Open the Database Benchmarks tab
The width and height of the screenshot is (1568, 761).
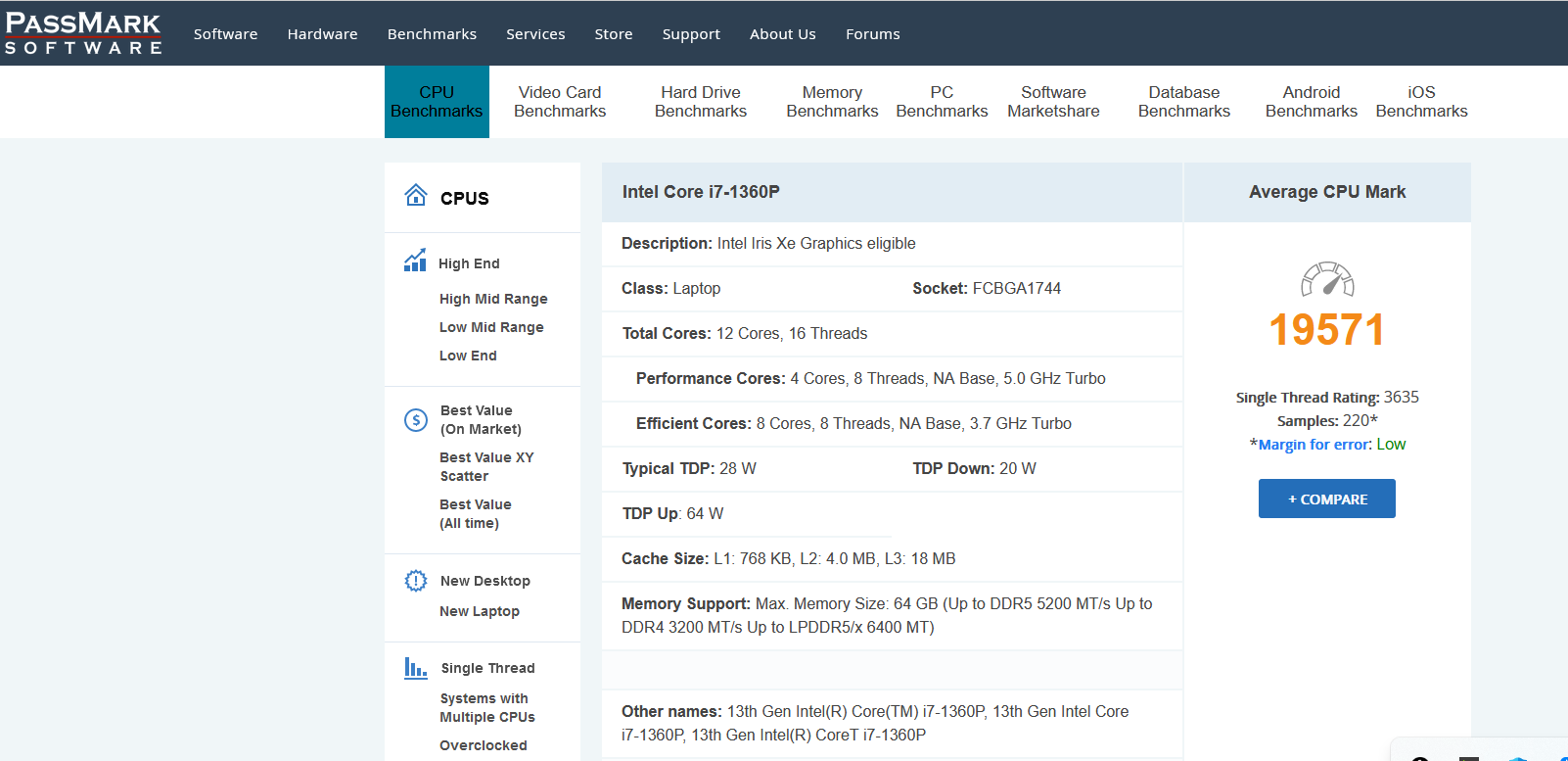pyautogui.click(x=1184, y=102)
